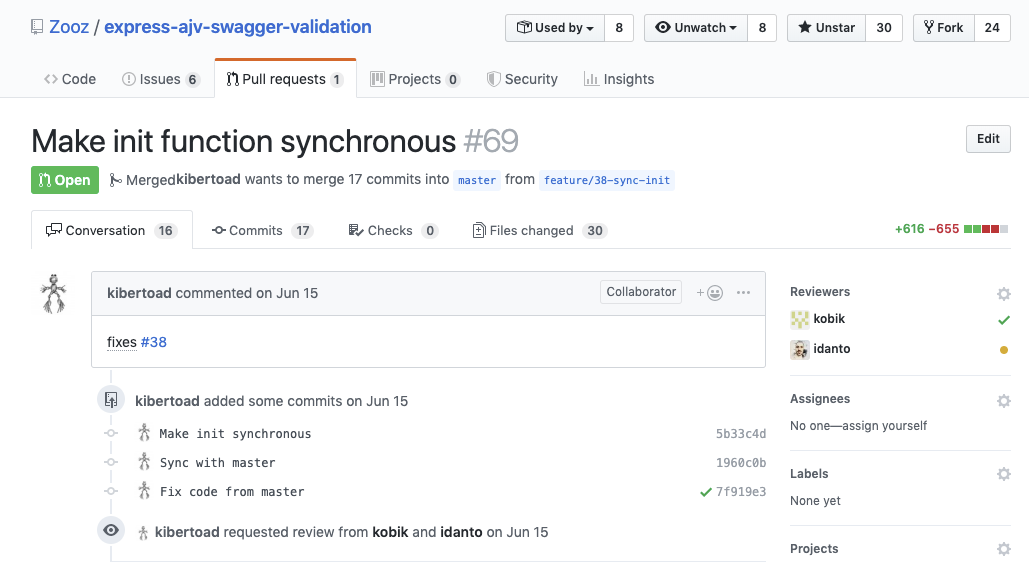Screen dimensions: 1029x562
Task: Open the comment's three-dot options menu
Action: click(x=743, y=293)
